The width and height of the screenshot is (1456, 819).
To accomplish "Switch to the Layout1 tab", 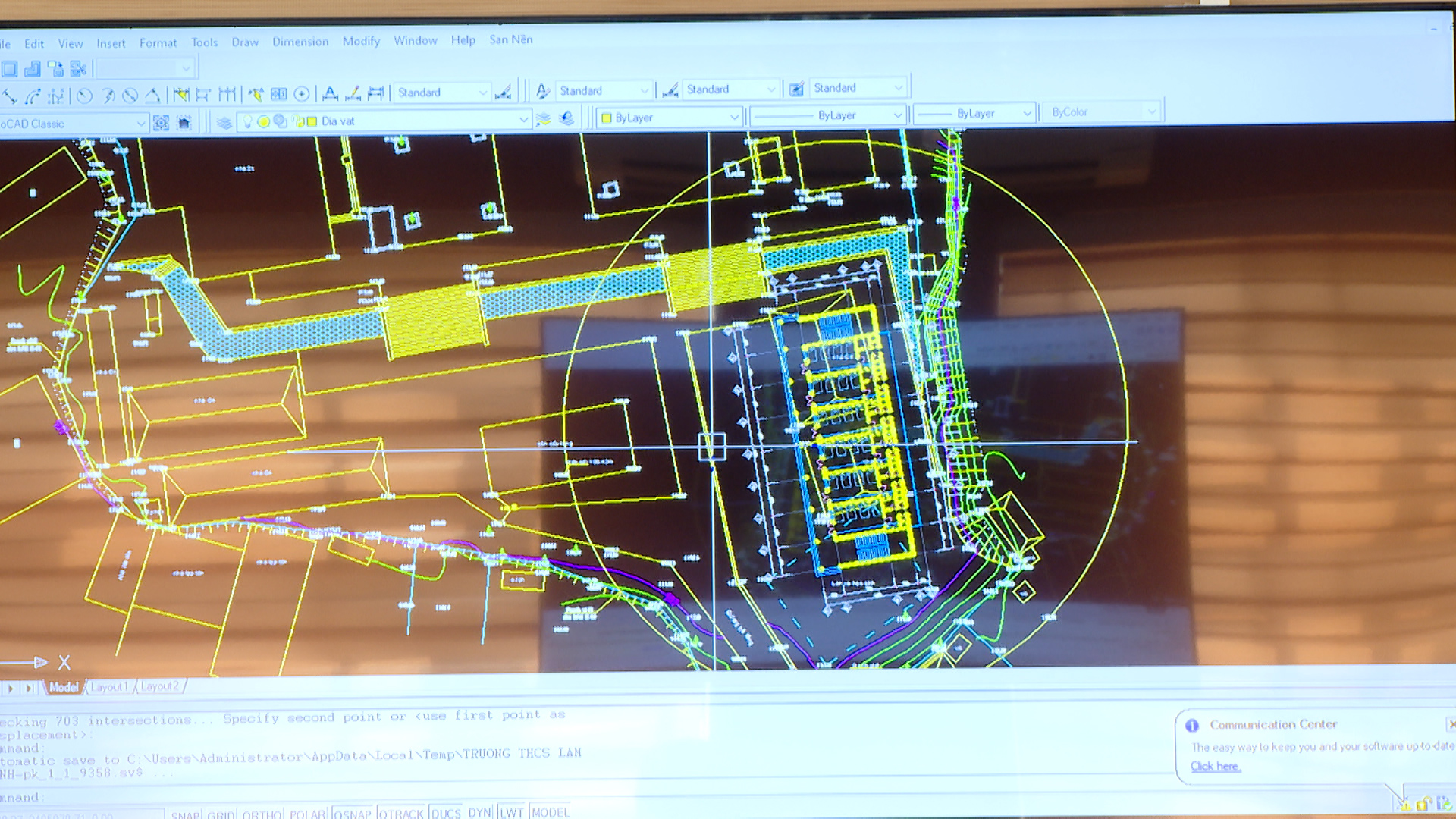I will 108,687.
